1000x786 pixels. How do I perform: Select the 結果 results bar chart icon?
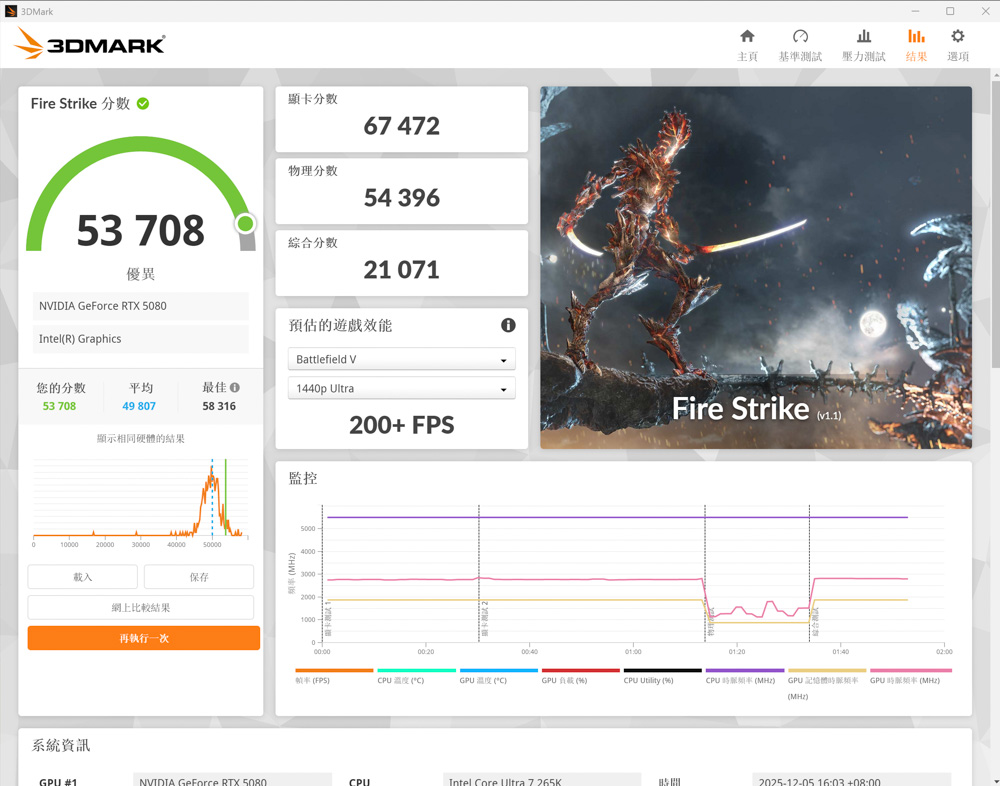tap(916, 37)
